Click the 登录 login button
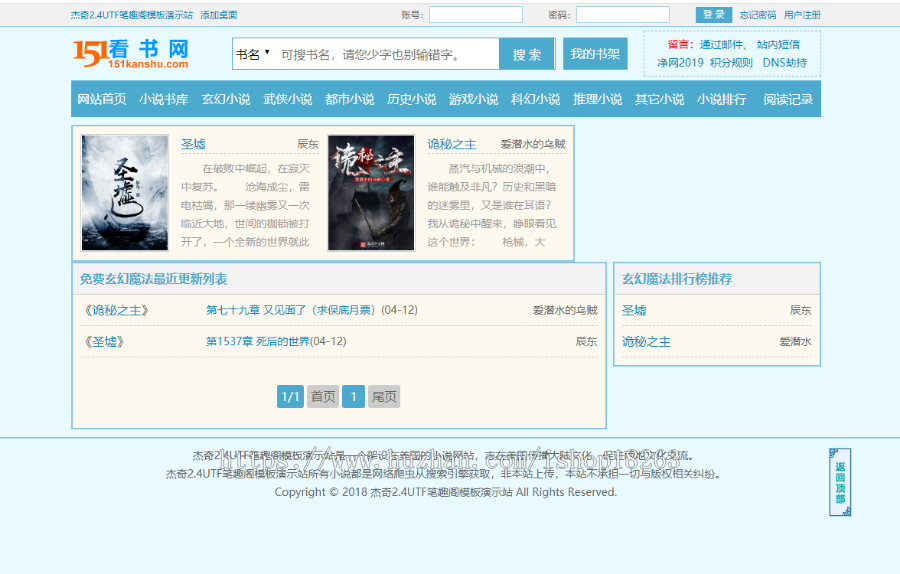This screenshot has width=900, height=574. (713, 15)
